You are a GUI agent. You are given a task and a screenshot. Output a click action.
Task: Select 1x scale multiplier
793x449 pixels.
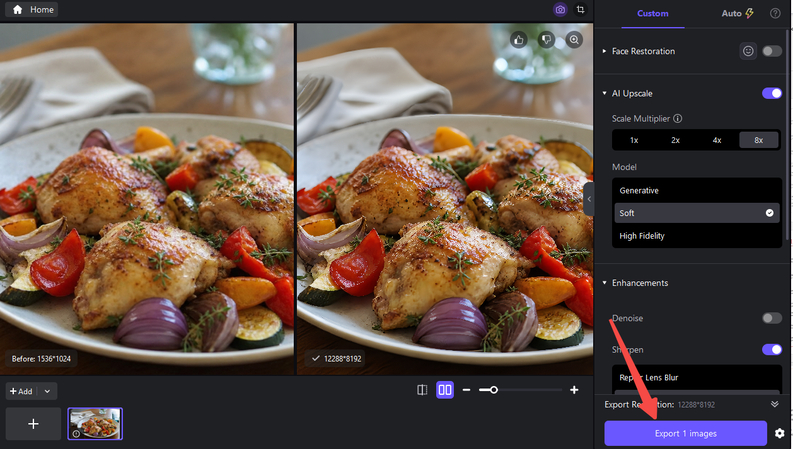tap(634, 140)
